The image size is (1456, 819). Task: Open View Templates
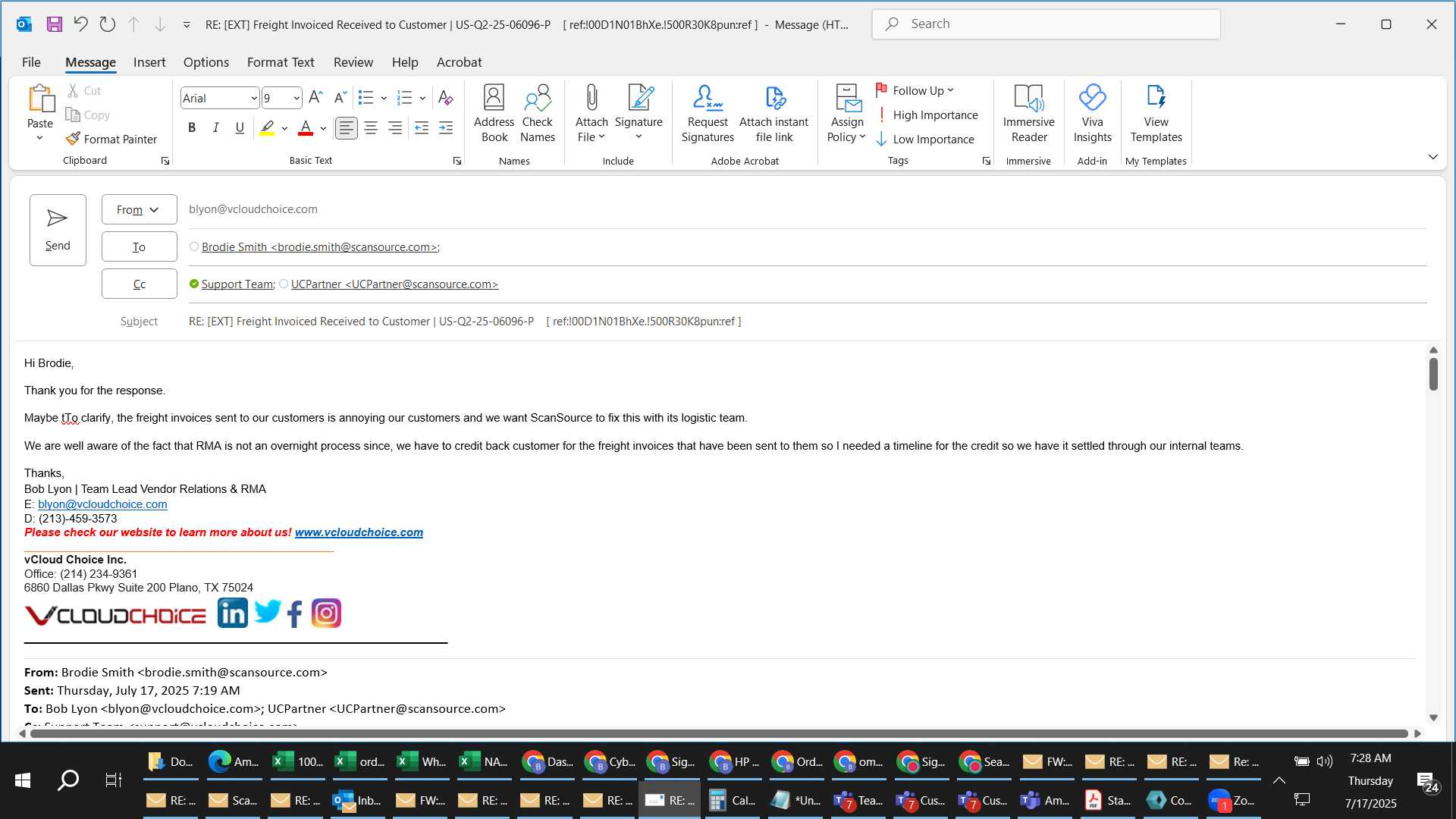pyautogui.click(x=1156, y=114)
